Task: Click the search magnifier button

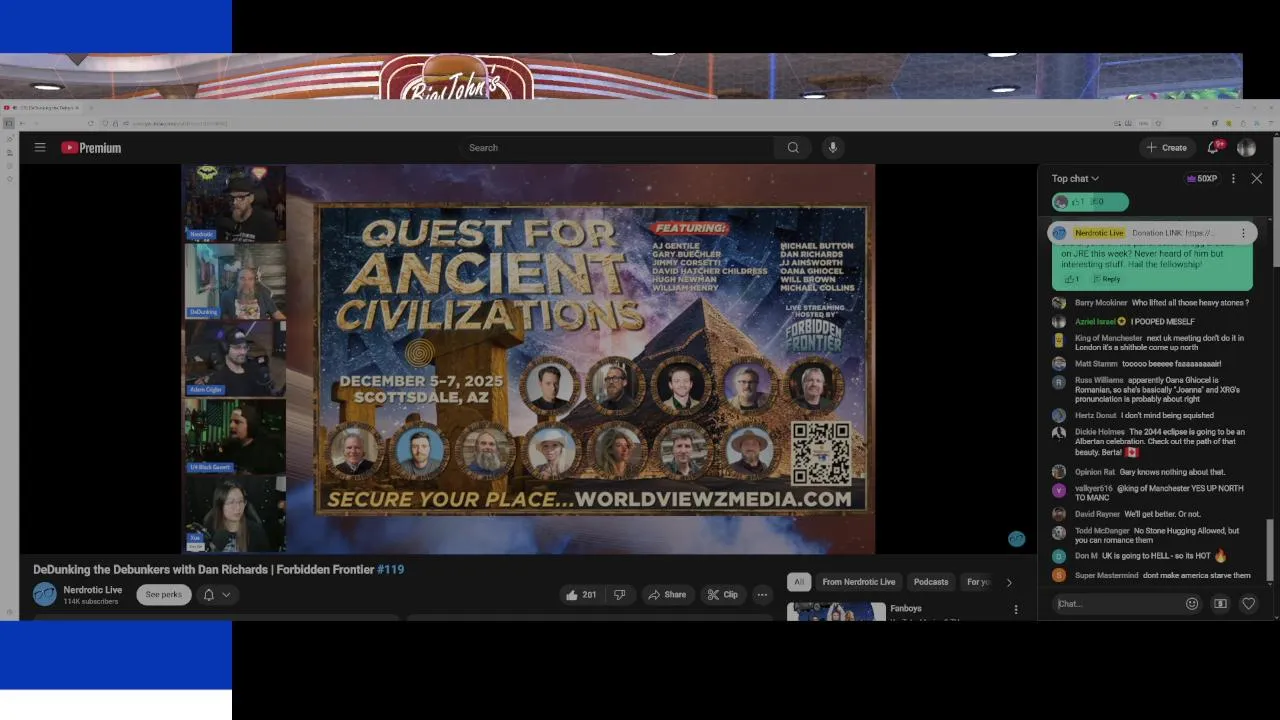Action: [793, 147]
